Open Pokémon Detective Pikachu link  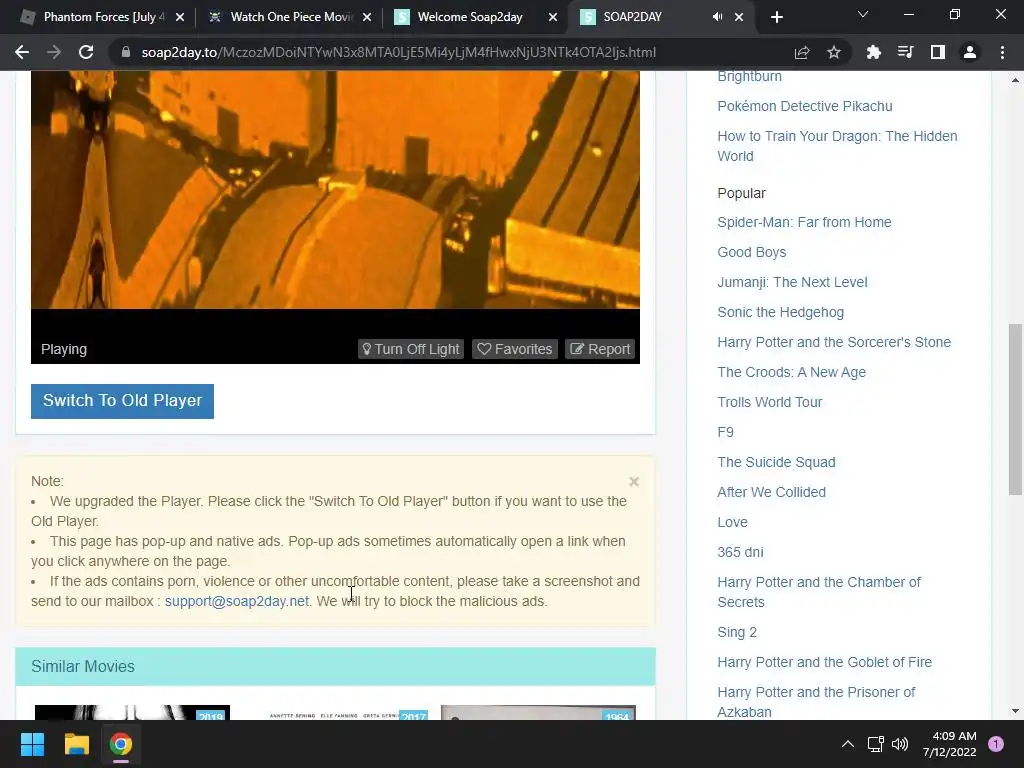pos(805,106)
